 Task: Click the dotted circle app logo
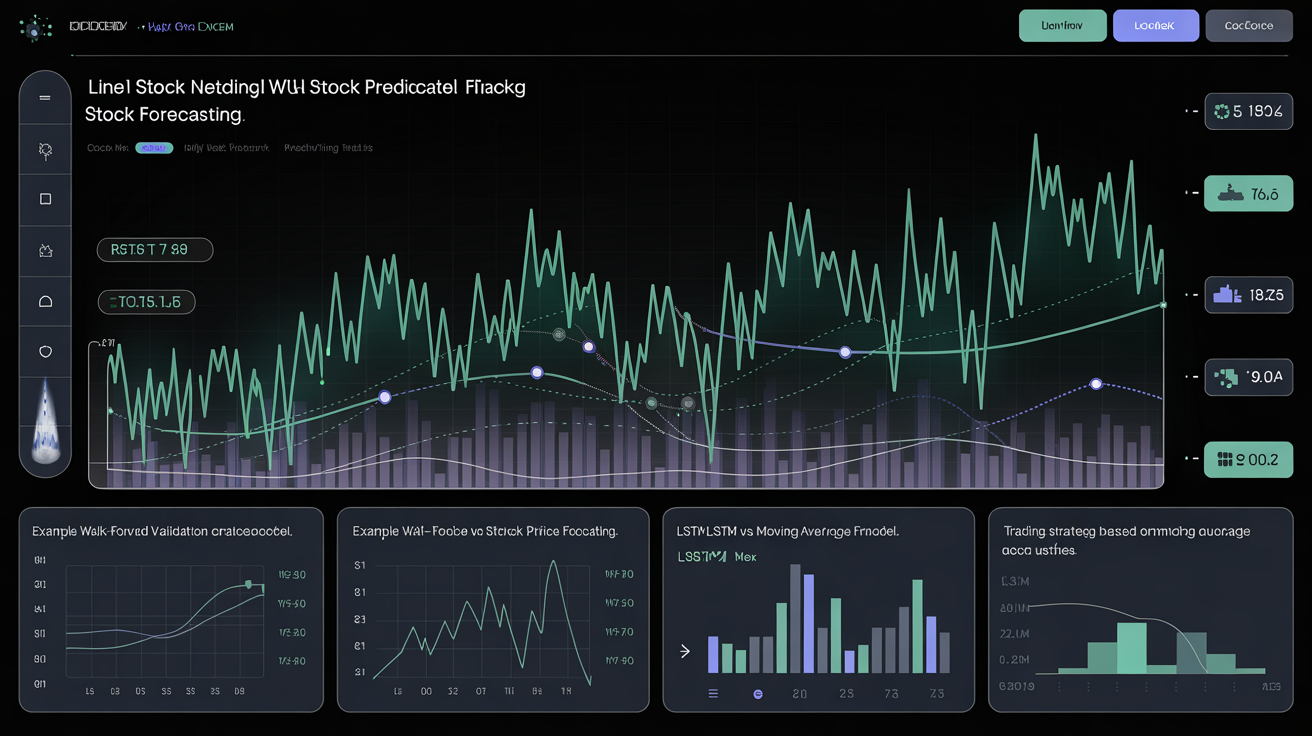point(36,28)
